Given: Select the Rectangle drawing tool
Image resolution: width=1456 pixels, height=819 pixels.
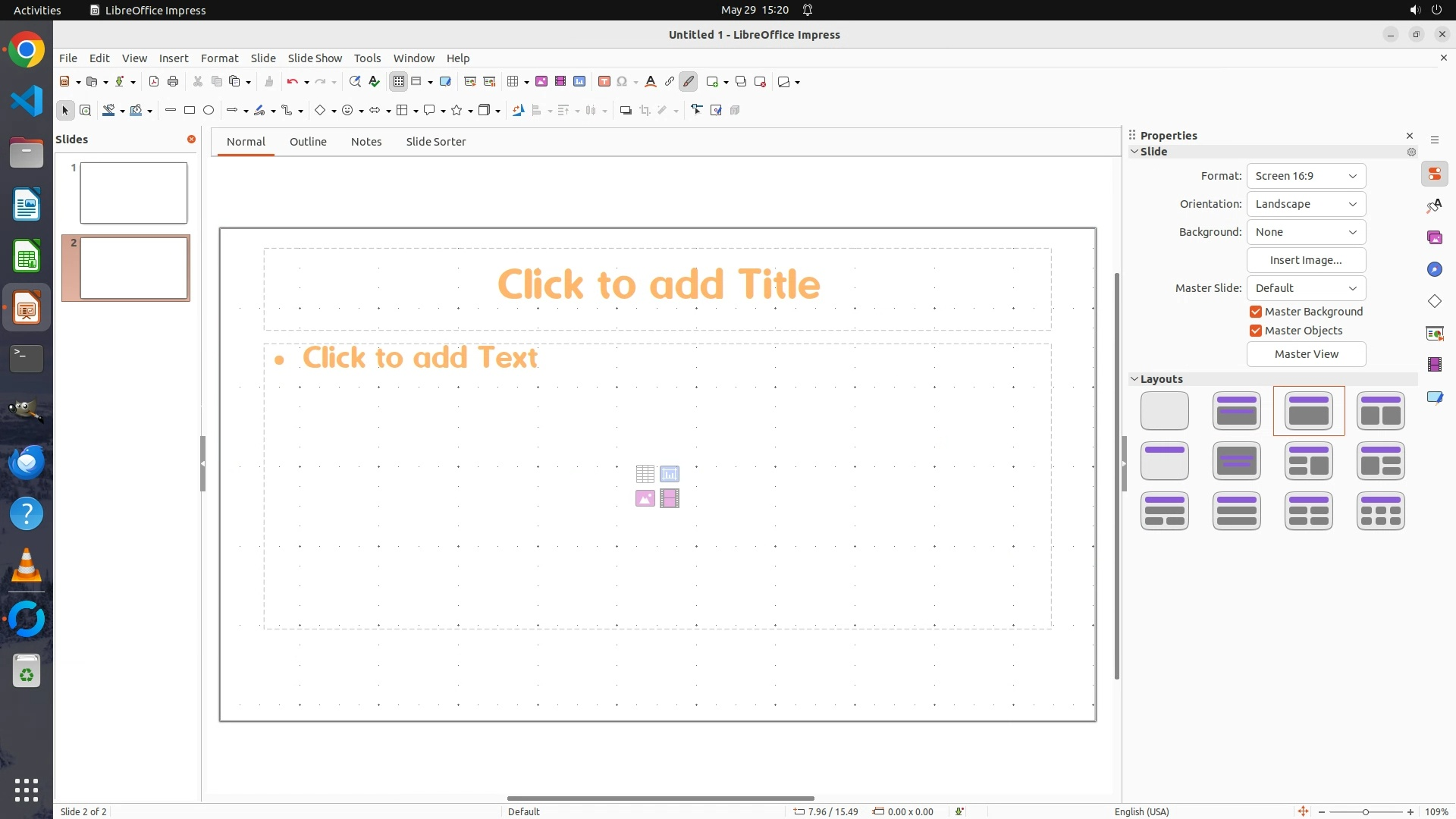Looking at the screenshot, I should click(x=190, y=111).
